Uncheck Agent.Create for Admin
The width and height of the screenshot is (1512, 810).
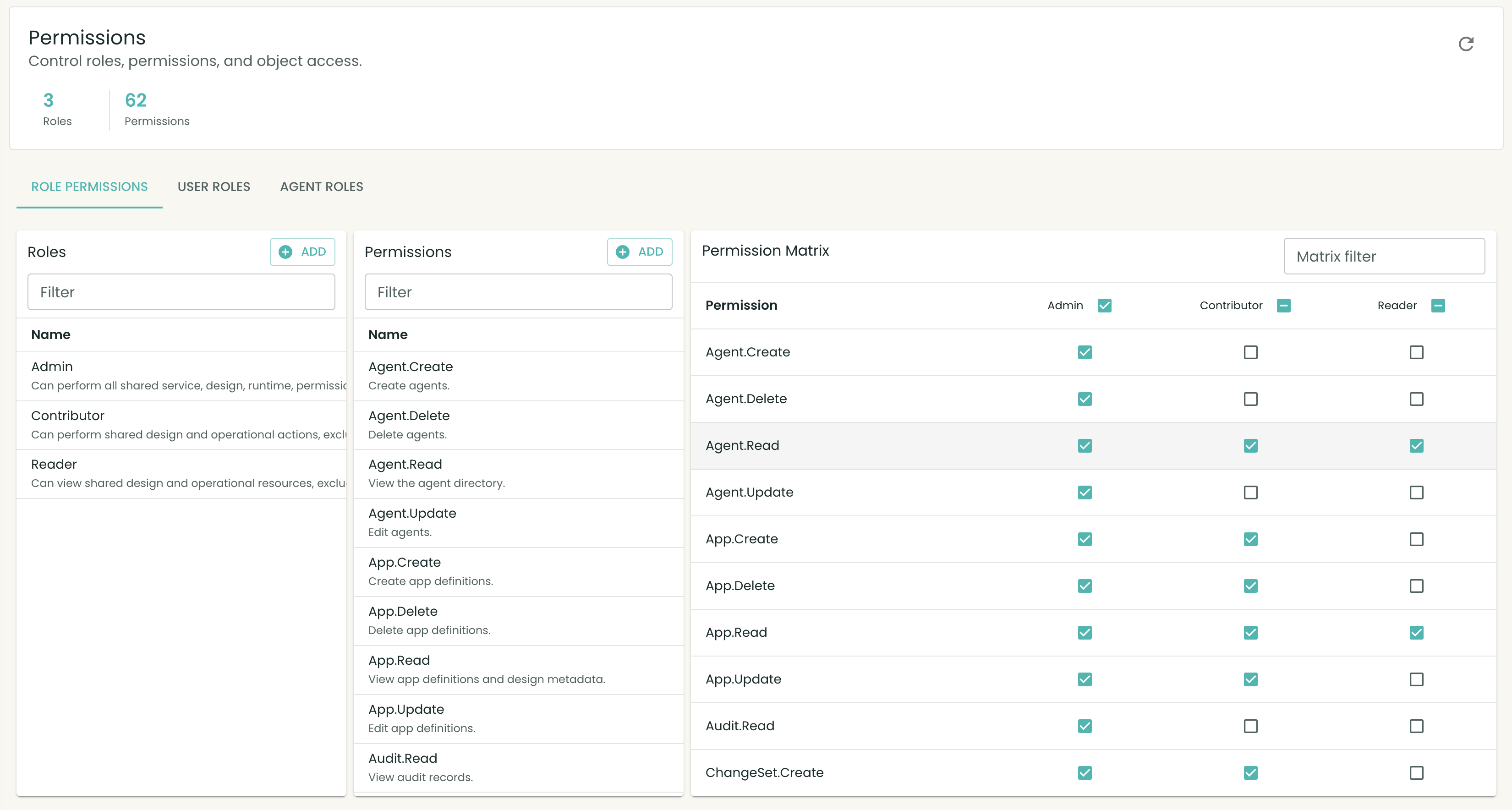pos(1085,352)
